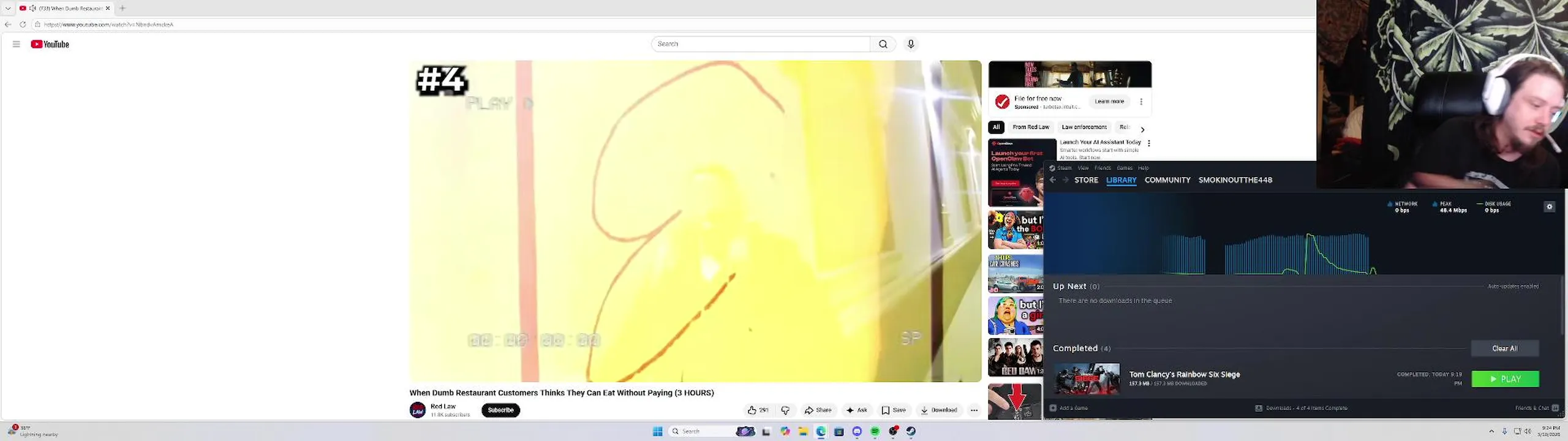The image size is (1568, 441).
Task: Select the From Red Law filter chip
Action: [x=1031, y=127]
